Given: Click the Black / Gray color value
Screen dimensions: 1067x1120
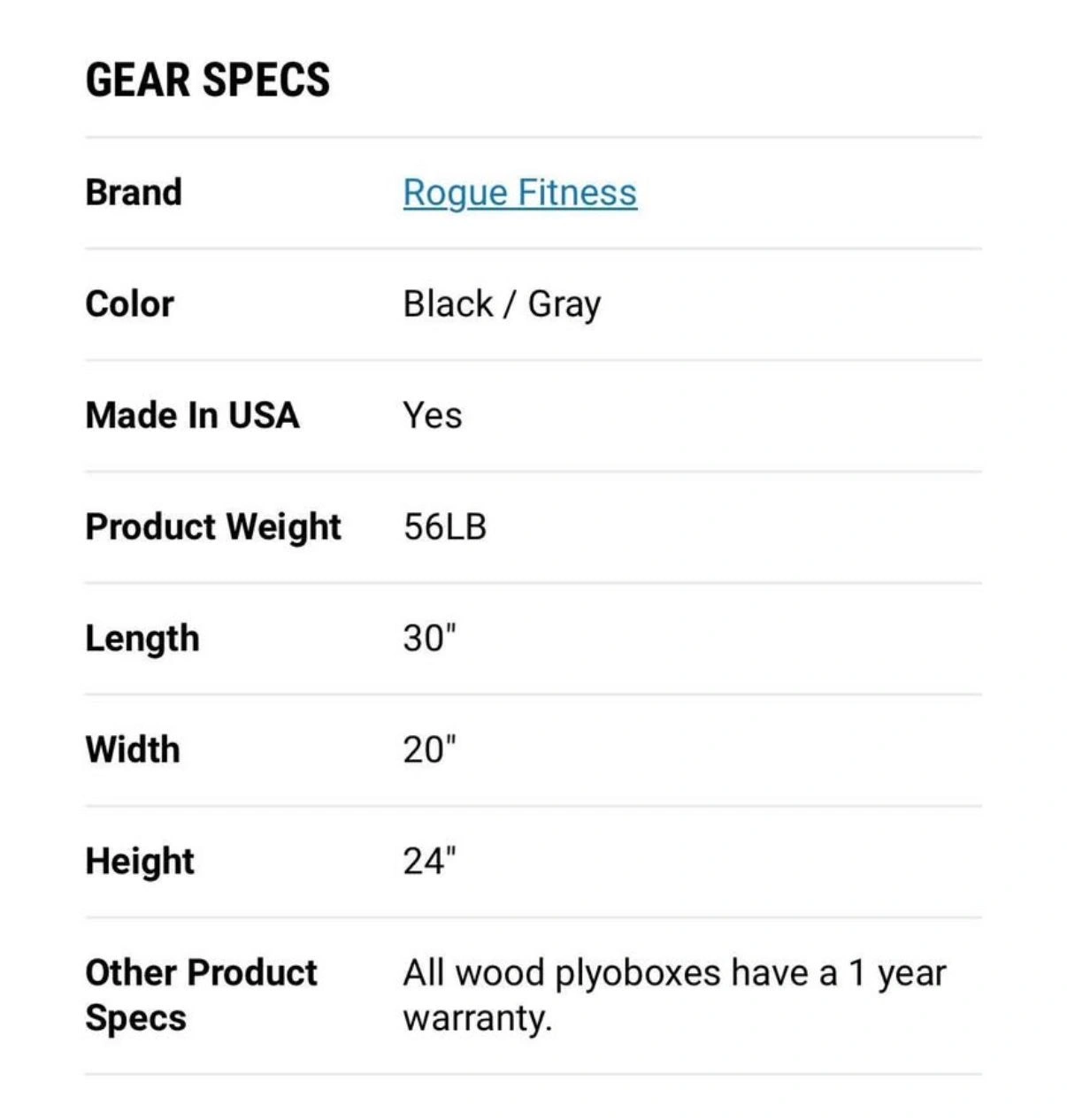Looking at the screenshot, I should tap(502, 303).
